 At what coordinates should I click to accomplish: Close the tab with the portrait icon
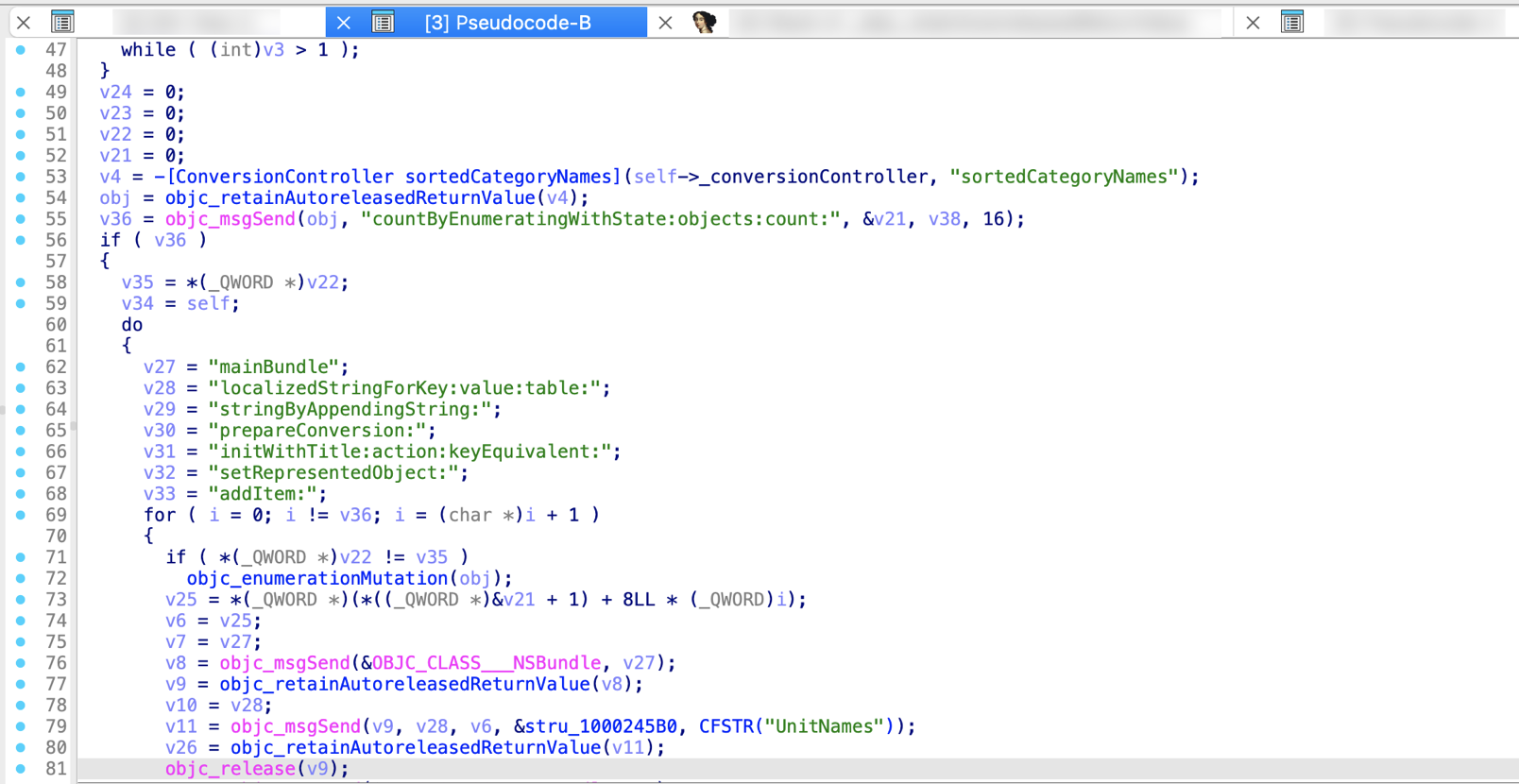[665, 23]
